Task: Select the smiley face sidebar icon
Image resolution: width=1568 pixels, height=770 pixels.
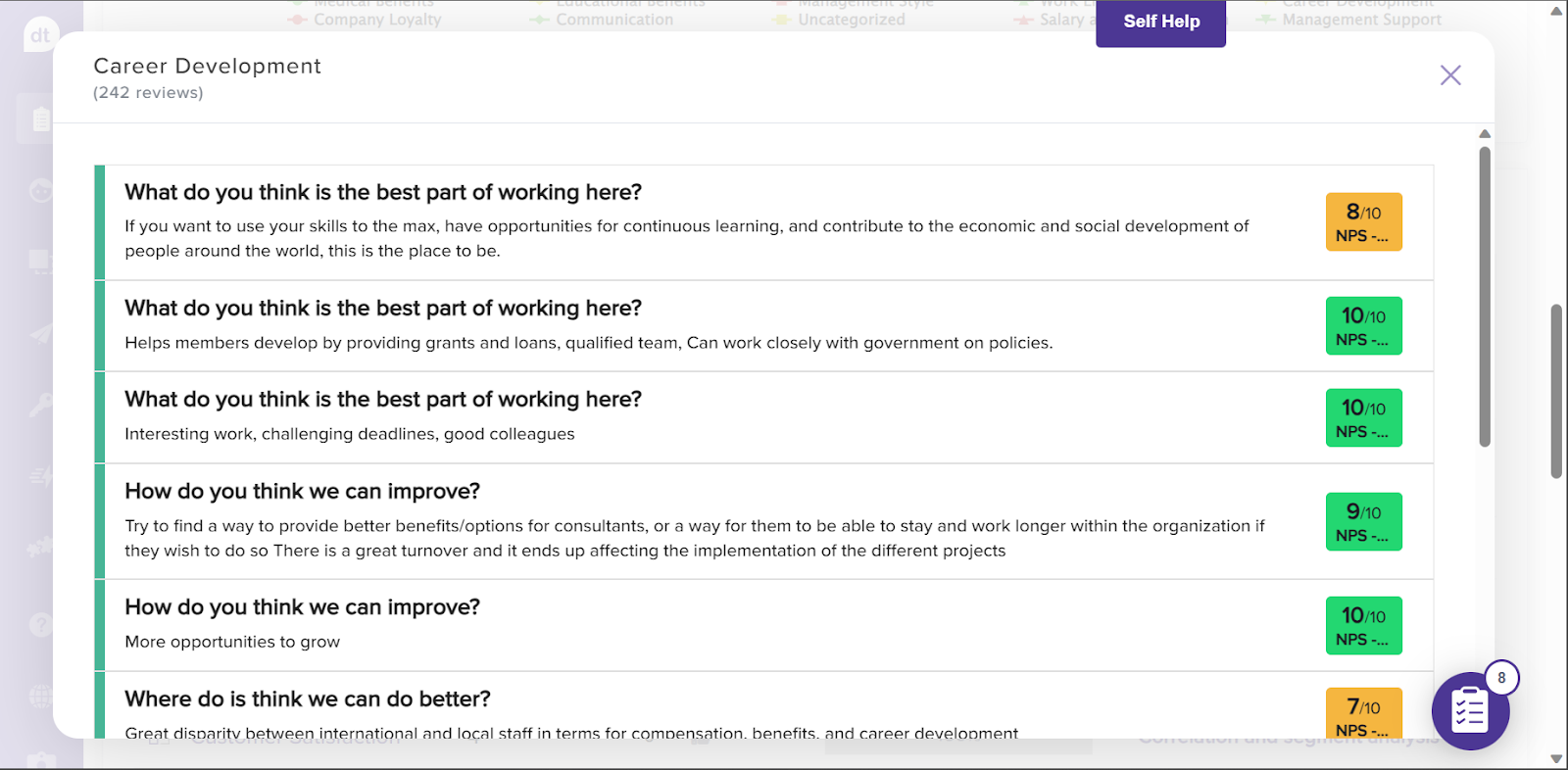Action: [x=40, y=190]
